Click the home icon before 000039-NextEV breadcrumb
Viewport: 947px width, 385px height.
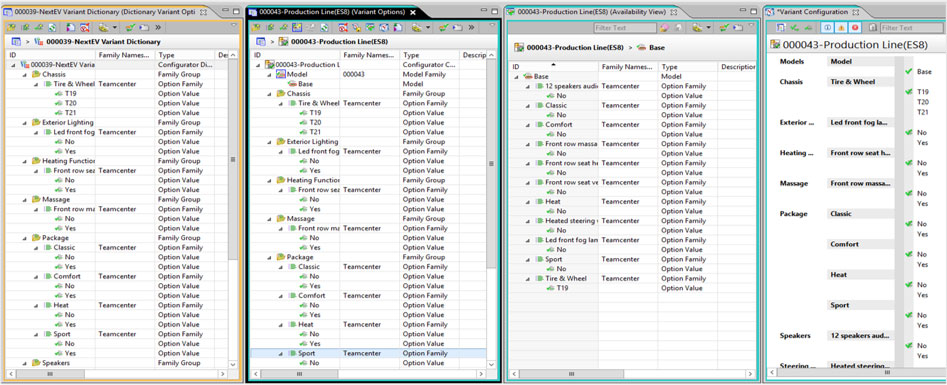click(16, 42)
